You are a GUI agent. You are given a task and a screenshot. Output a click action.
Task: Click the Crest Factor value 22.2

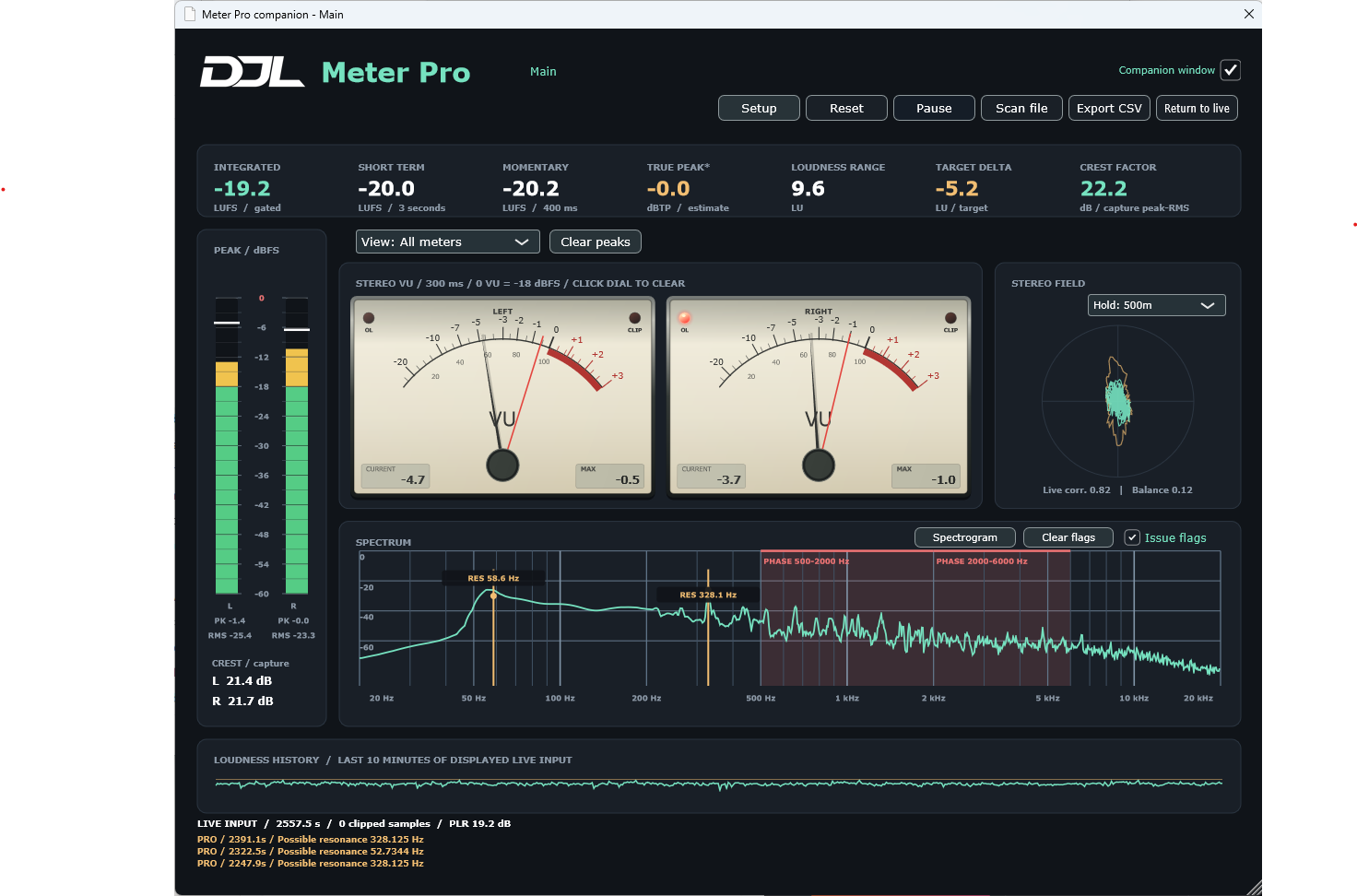[1103, 188]
